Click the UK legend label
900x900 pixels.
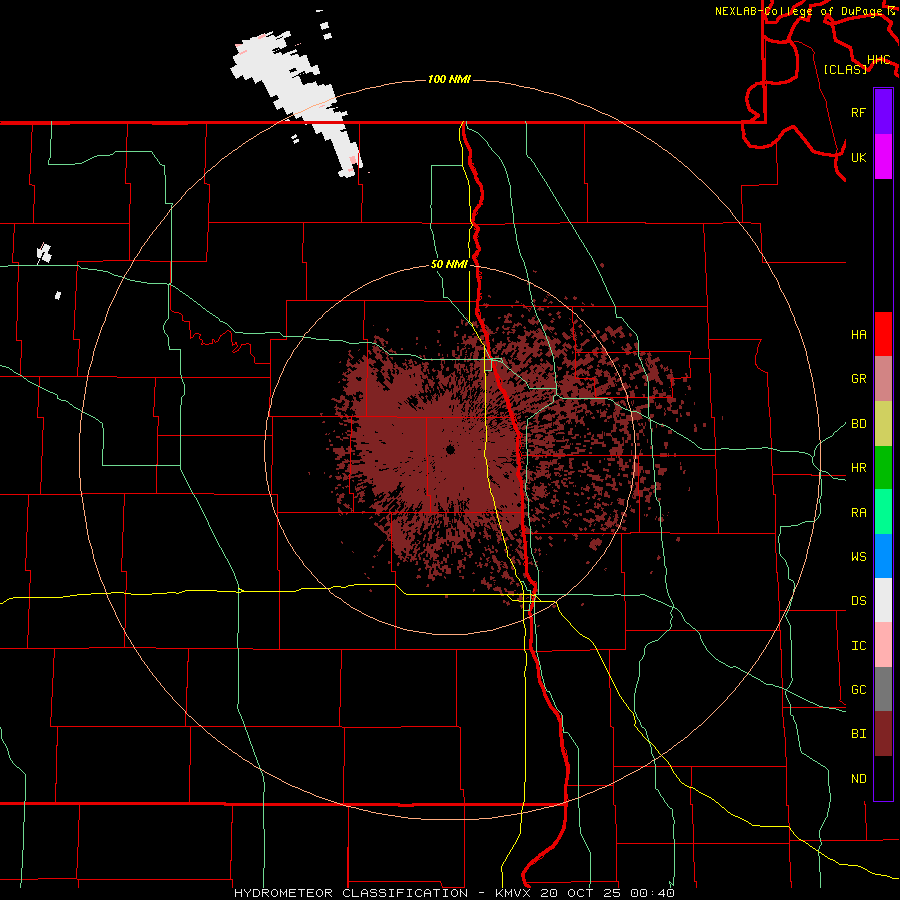click(858, 157)
